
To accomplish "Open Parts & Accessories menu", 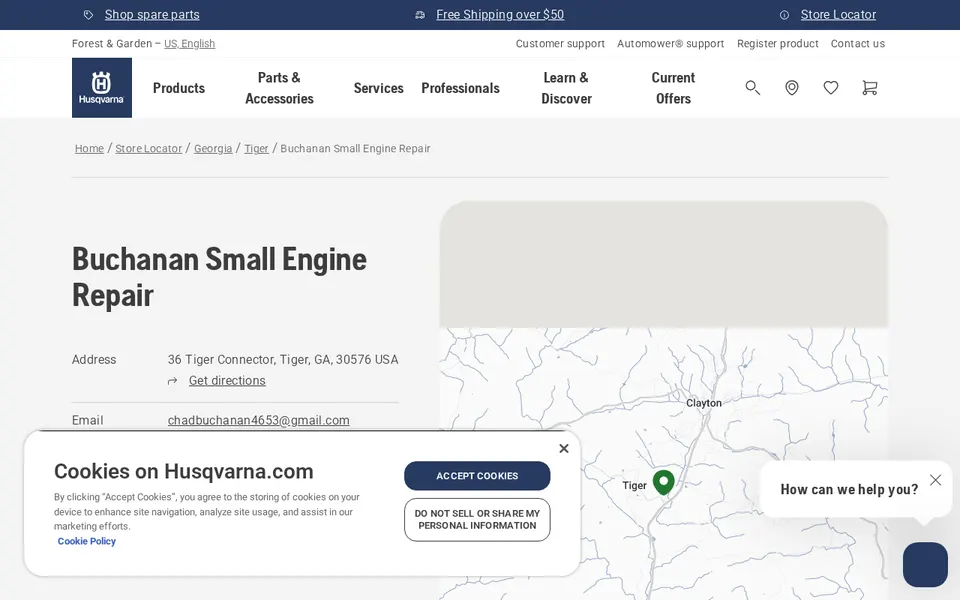I will click(279, 88).
